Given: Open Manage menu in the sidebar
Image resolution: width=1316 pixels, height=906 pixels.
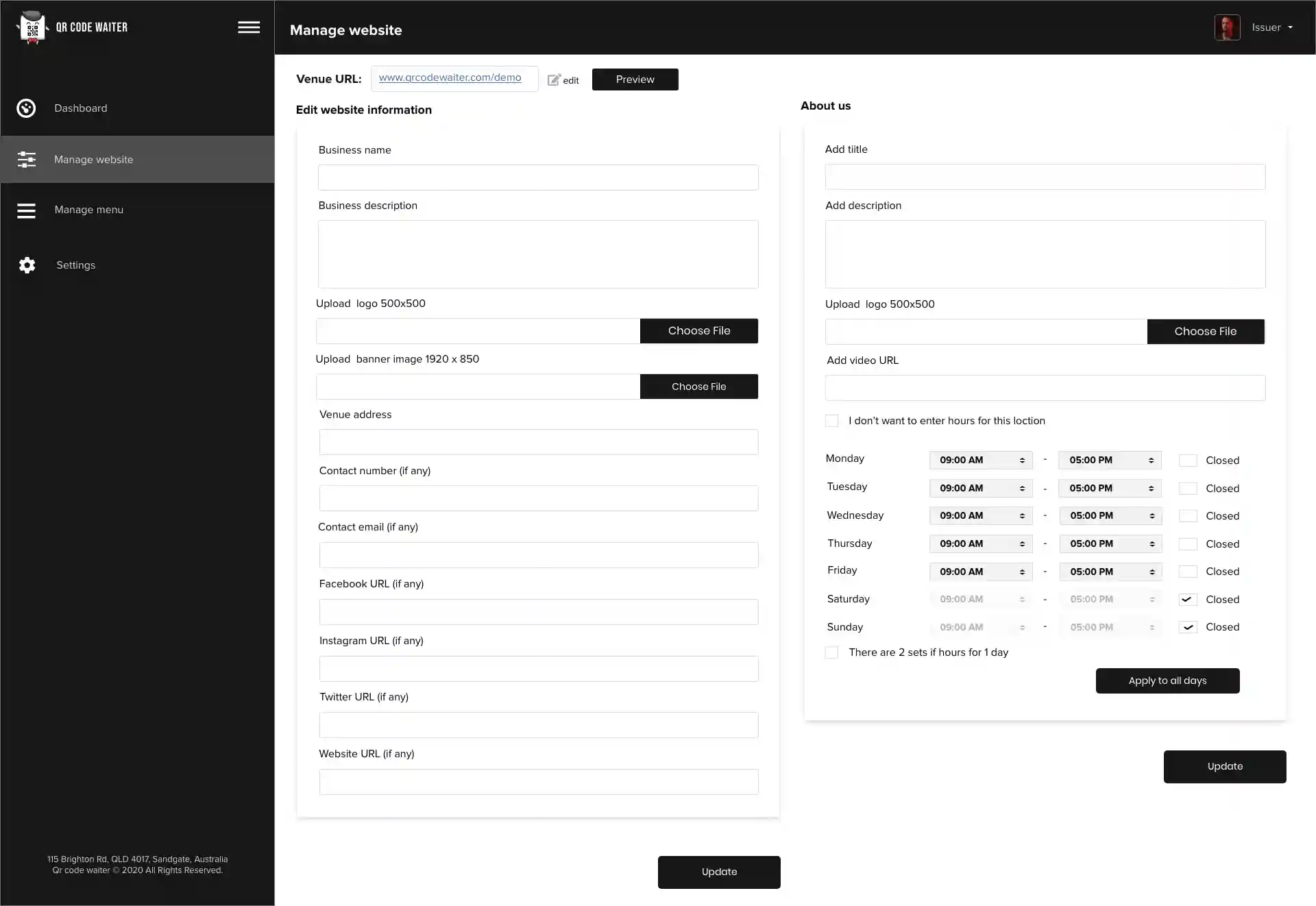Looking at the screenshot, I should (89, 210).
